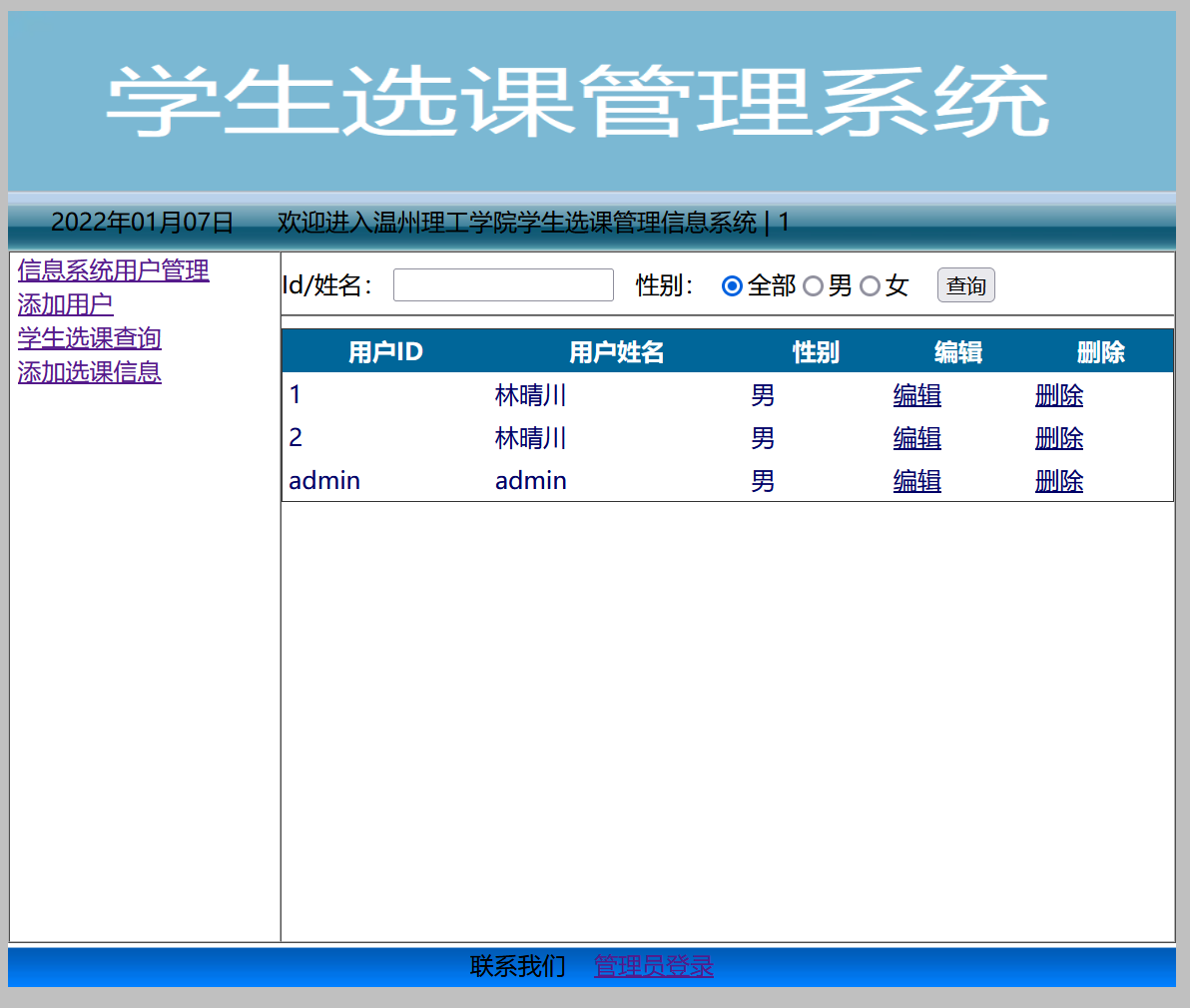This screenshot has height=1008, width=1190.
Task: Click the 性别: filter label
Action: (x=664, y=286)
